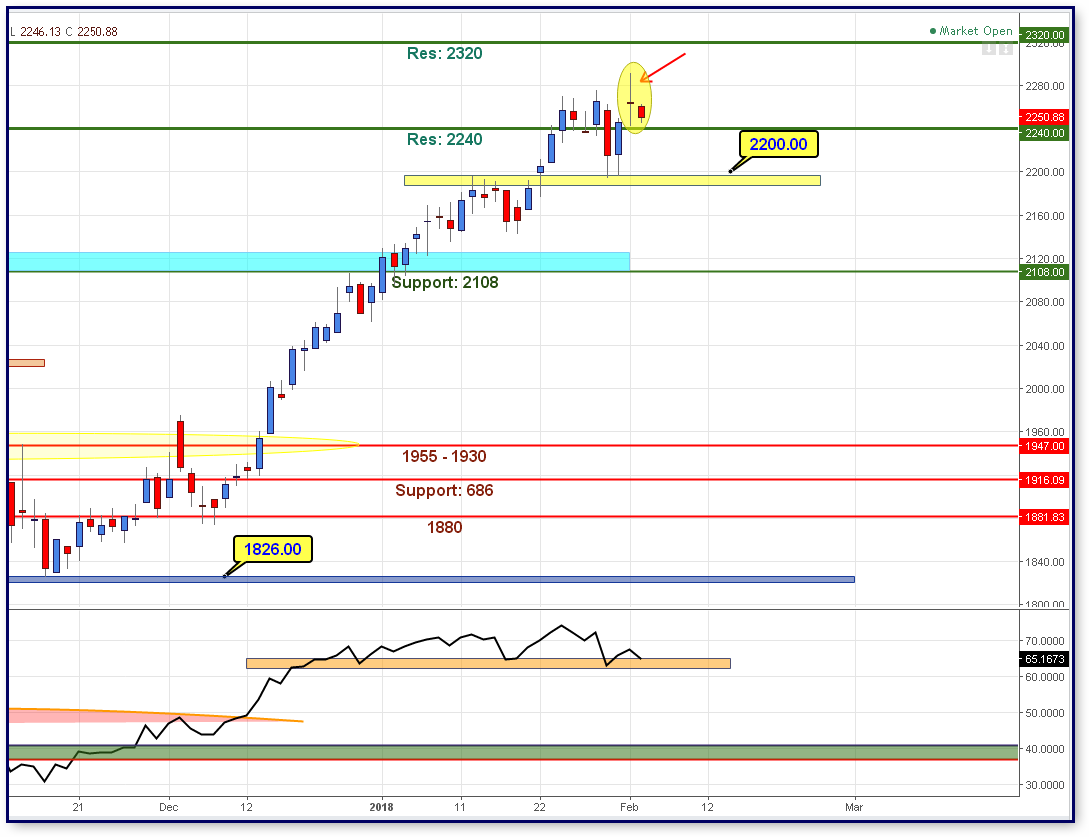Click the 65.1673 indicator value label

pyautogui.click(x=1045, y=658)
